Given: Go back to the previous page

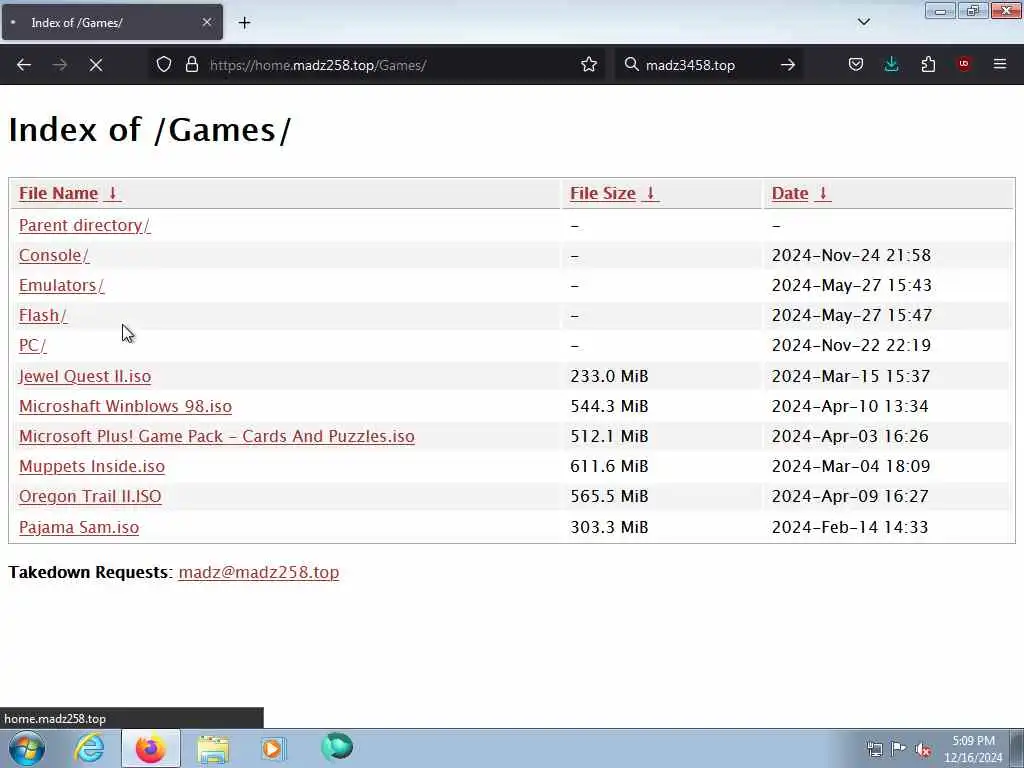Looking at the screenshot, I should point(24,65).
